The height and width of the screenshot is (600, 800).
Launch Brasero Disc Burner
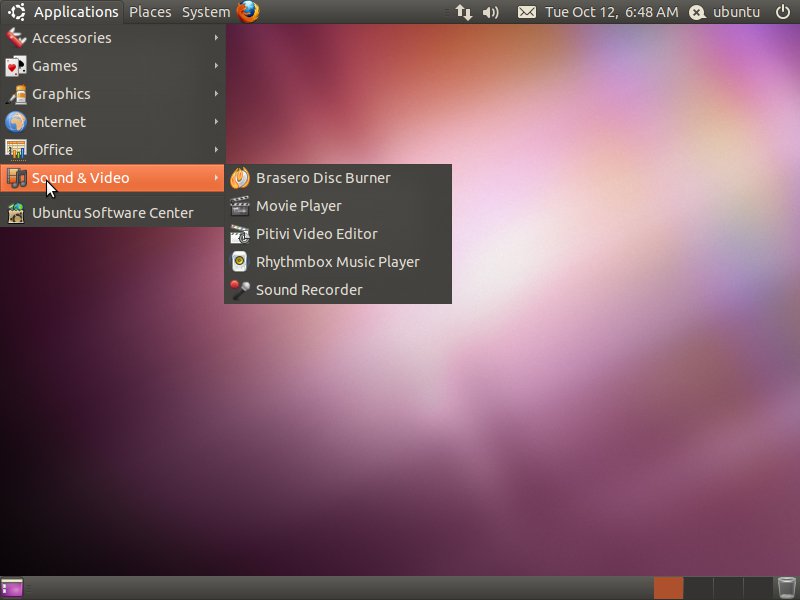click(x=338, y=178)
